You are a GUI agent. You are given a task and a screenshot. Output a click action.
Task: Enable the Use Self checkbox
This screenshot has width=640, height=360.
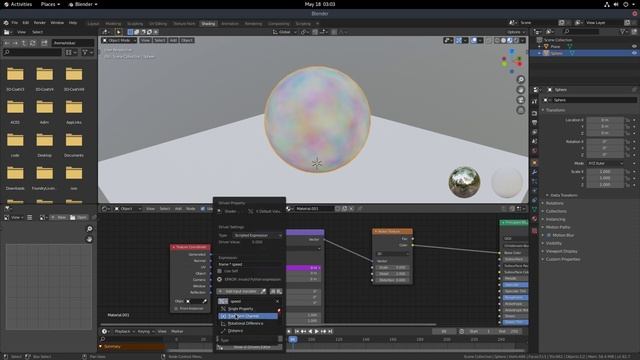click(x=220, y=271)
